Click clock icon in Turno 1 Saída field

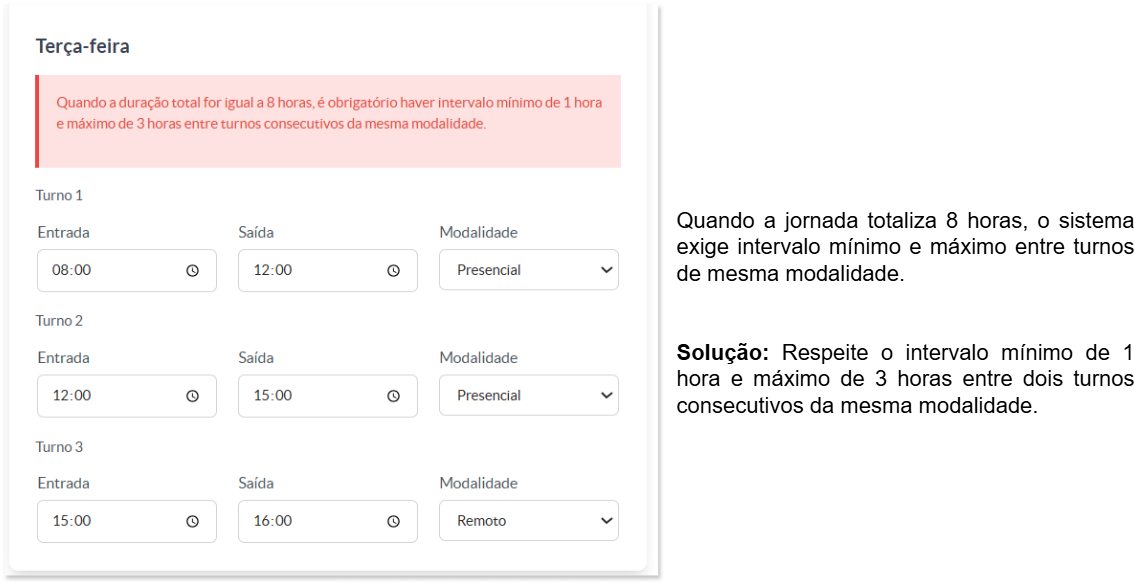point(393,271)
